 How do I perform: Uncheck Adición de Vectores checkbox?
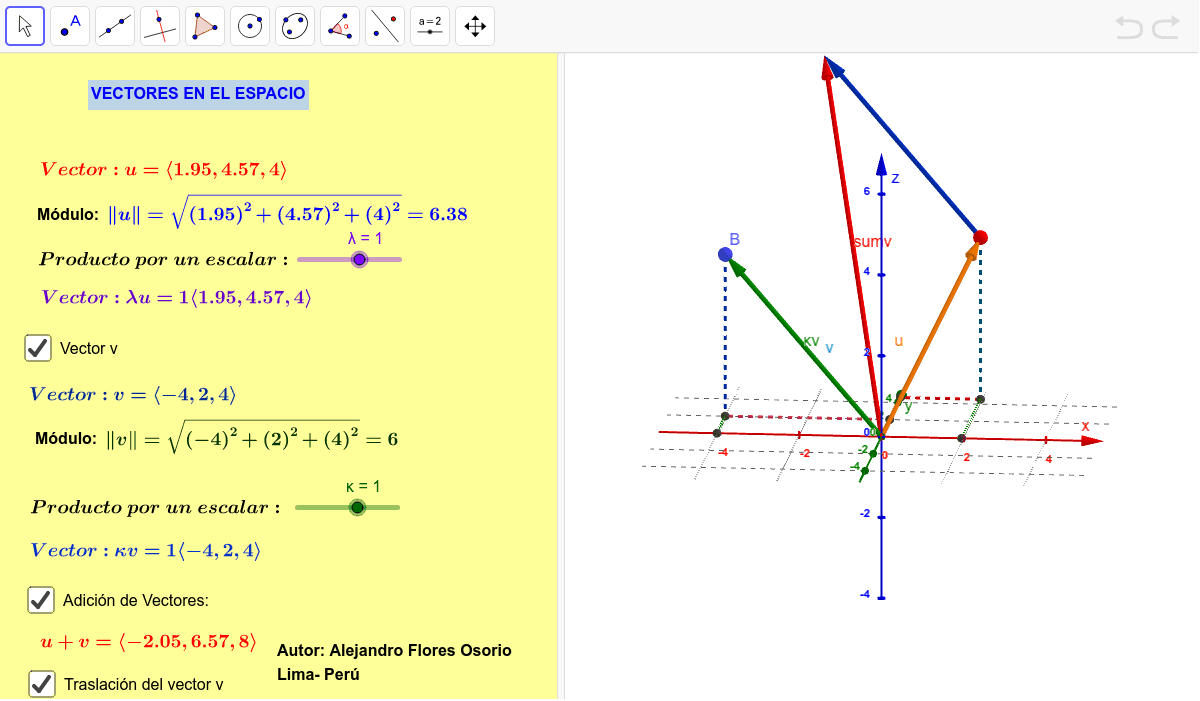pyautogui.click(x=41, y=600)
